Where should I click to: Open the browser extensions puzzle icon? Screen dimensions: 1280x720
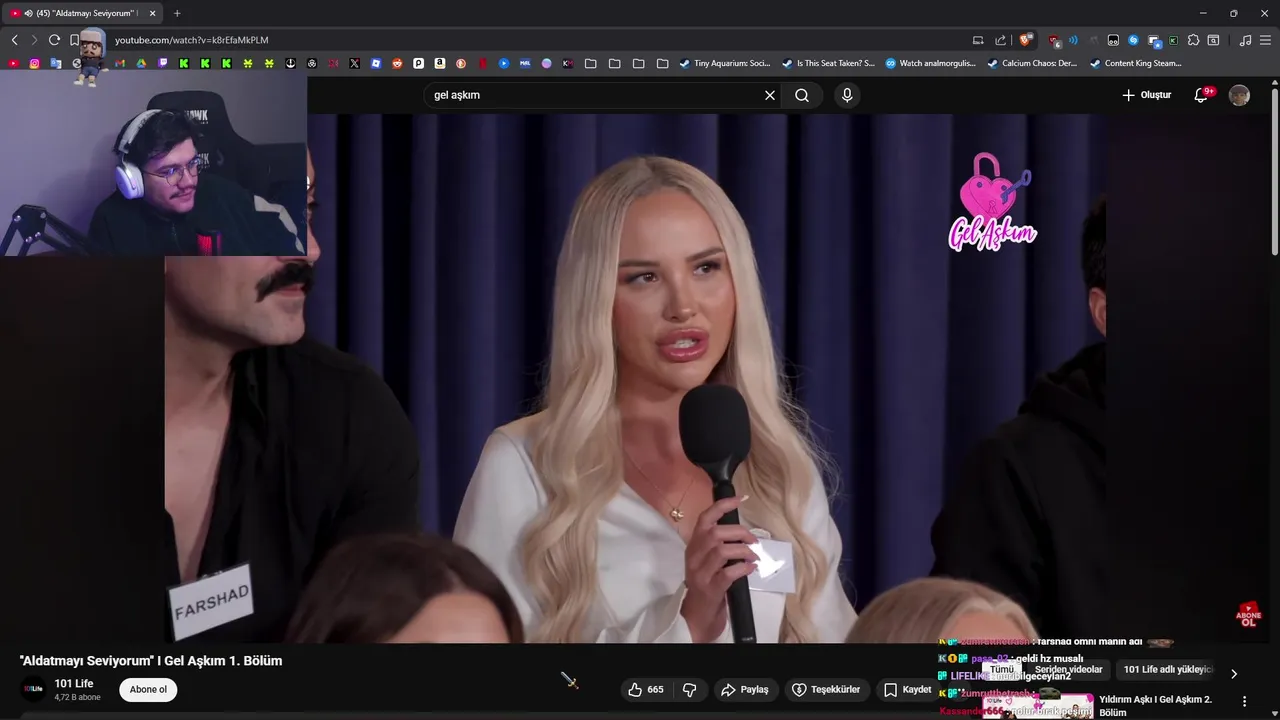click(1193, 40)
